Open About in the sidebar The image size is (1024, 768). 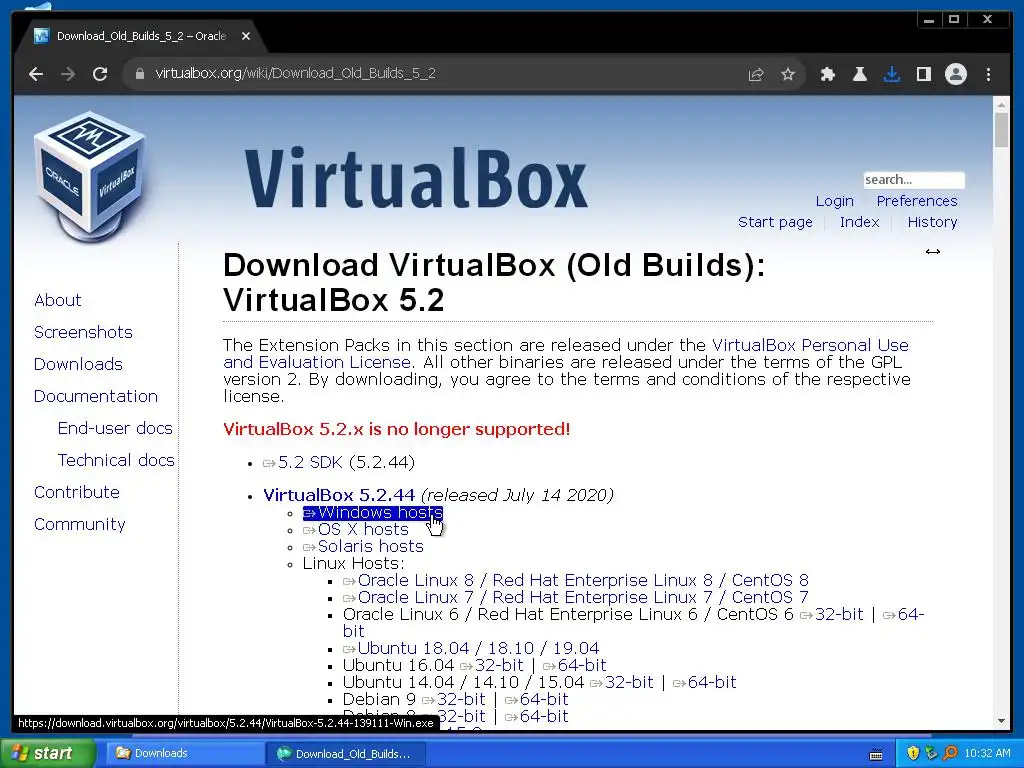point(57,300)
